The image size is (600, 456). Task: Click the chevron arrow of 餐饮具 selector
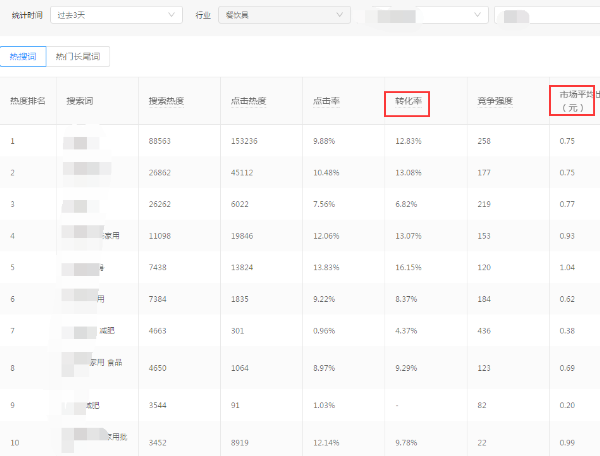340,15
